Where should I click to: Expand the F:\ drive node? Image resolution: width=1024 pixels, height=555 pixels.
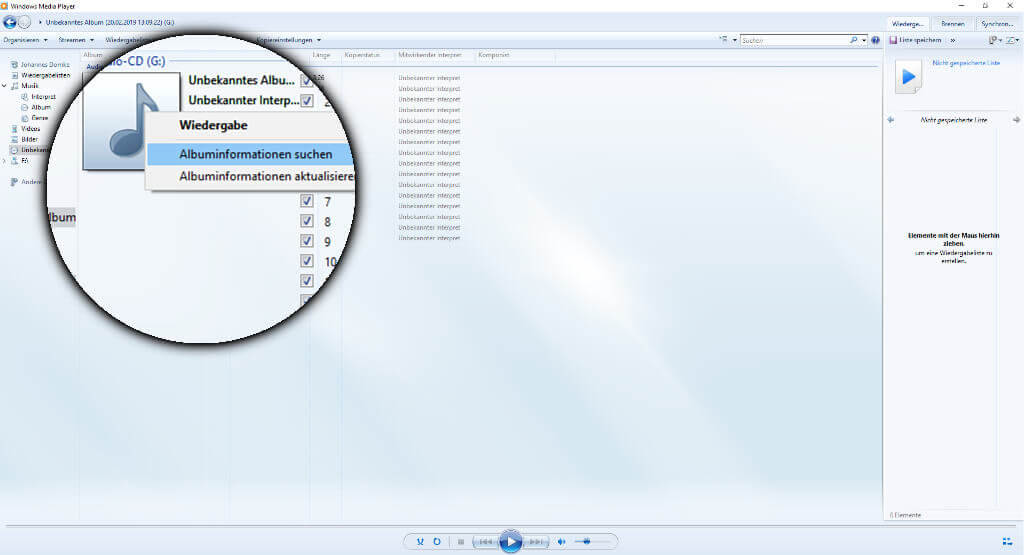(x=5, y=161)
